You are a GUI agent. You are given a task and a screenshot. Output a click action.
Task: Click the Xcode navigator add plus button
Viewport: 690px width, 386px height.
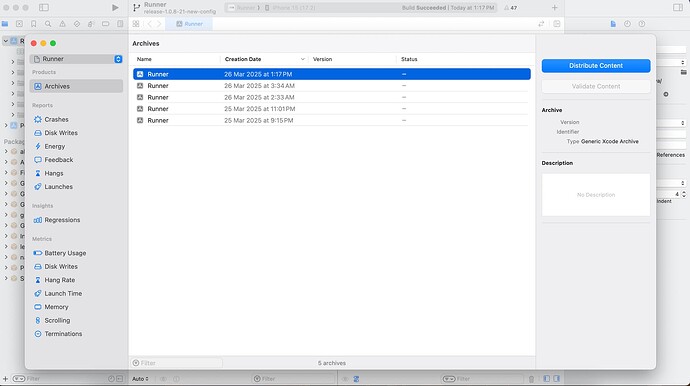[x=5, y=379]
